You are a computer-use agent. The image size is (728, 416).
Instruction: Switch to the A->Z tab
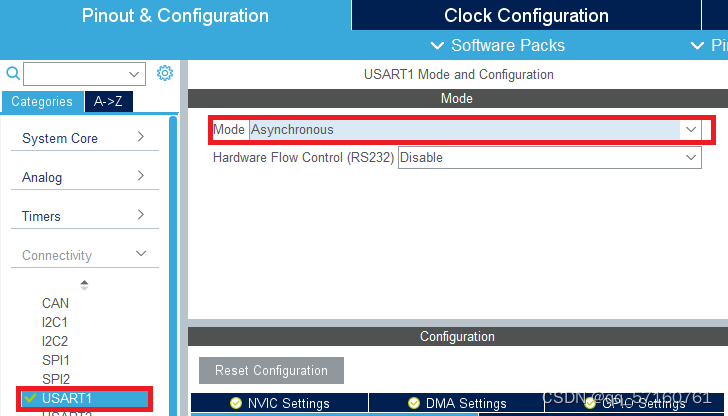tap(109, 102)
